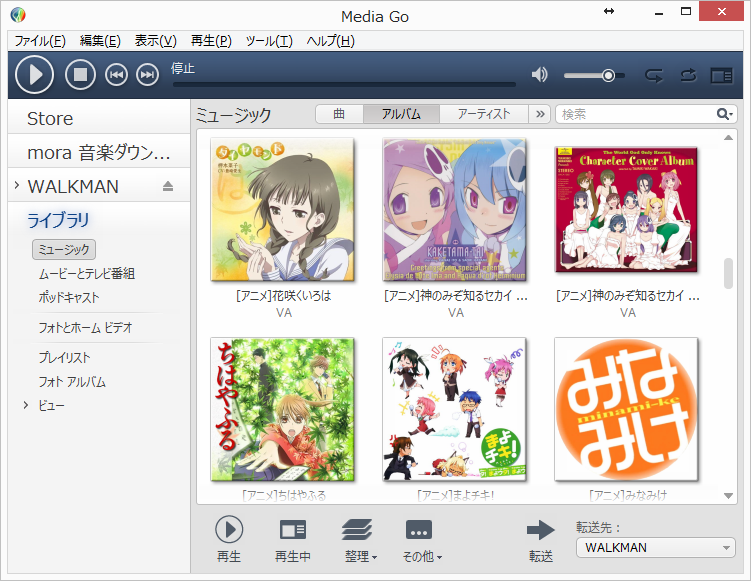751x581 pixels.
Task: Select the 花咲くいろは album cover
Action: point(283,209)
